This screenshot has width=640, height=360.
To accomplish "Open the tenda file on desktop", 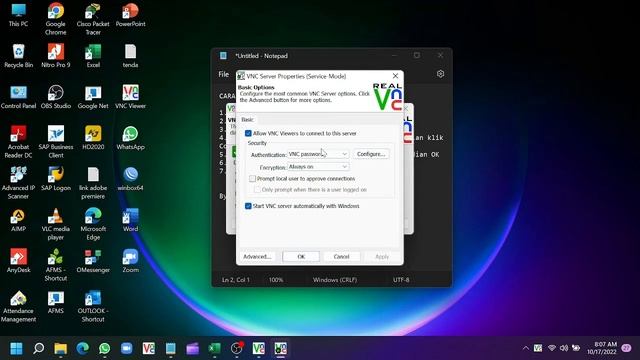I will [130, 56].
